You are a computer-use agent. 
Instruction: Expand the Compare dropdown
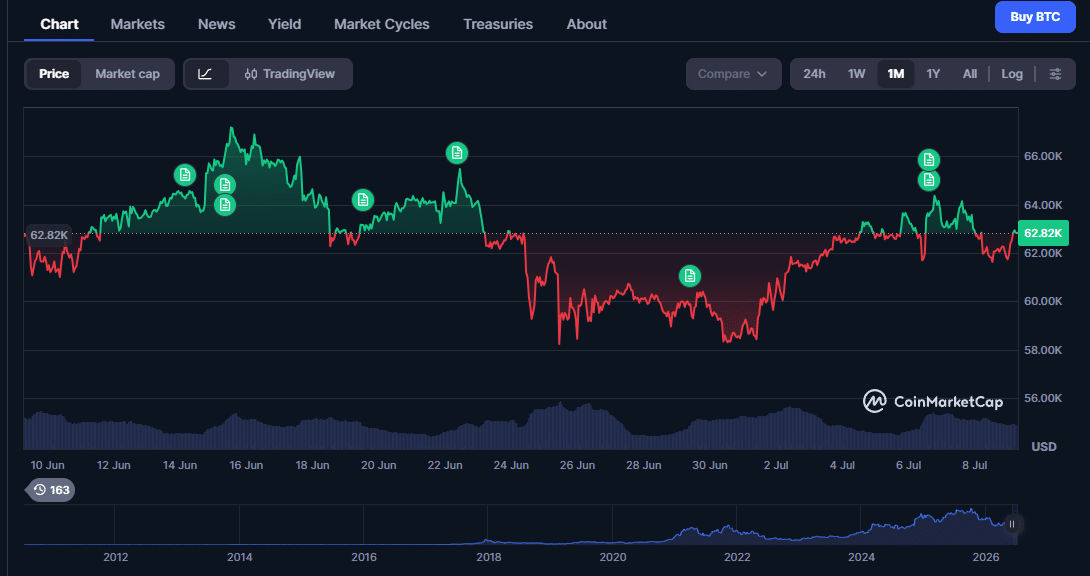click(x=733, y=74)
